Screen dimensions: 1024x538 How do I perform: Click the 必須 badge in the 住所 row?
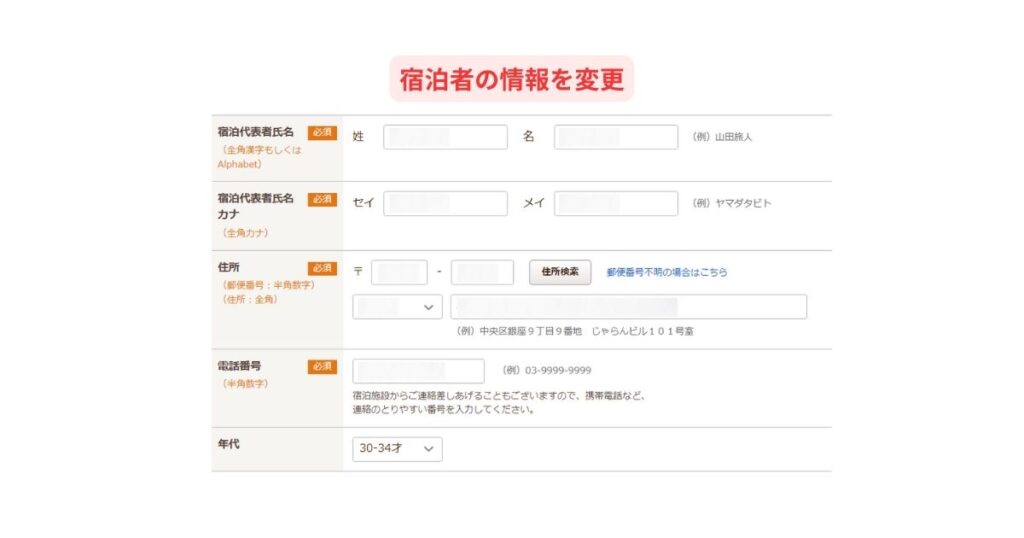pyautogui.click(x=322, y=268)
